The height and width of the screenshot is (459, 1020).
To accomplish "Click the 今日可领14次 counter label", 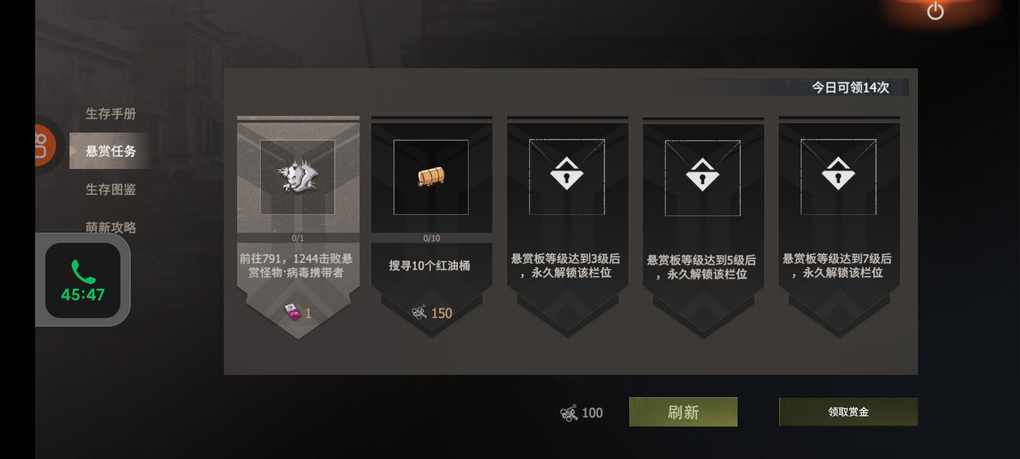I will pyautogui.click(x=850, y=88).
